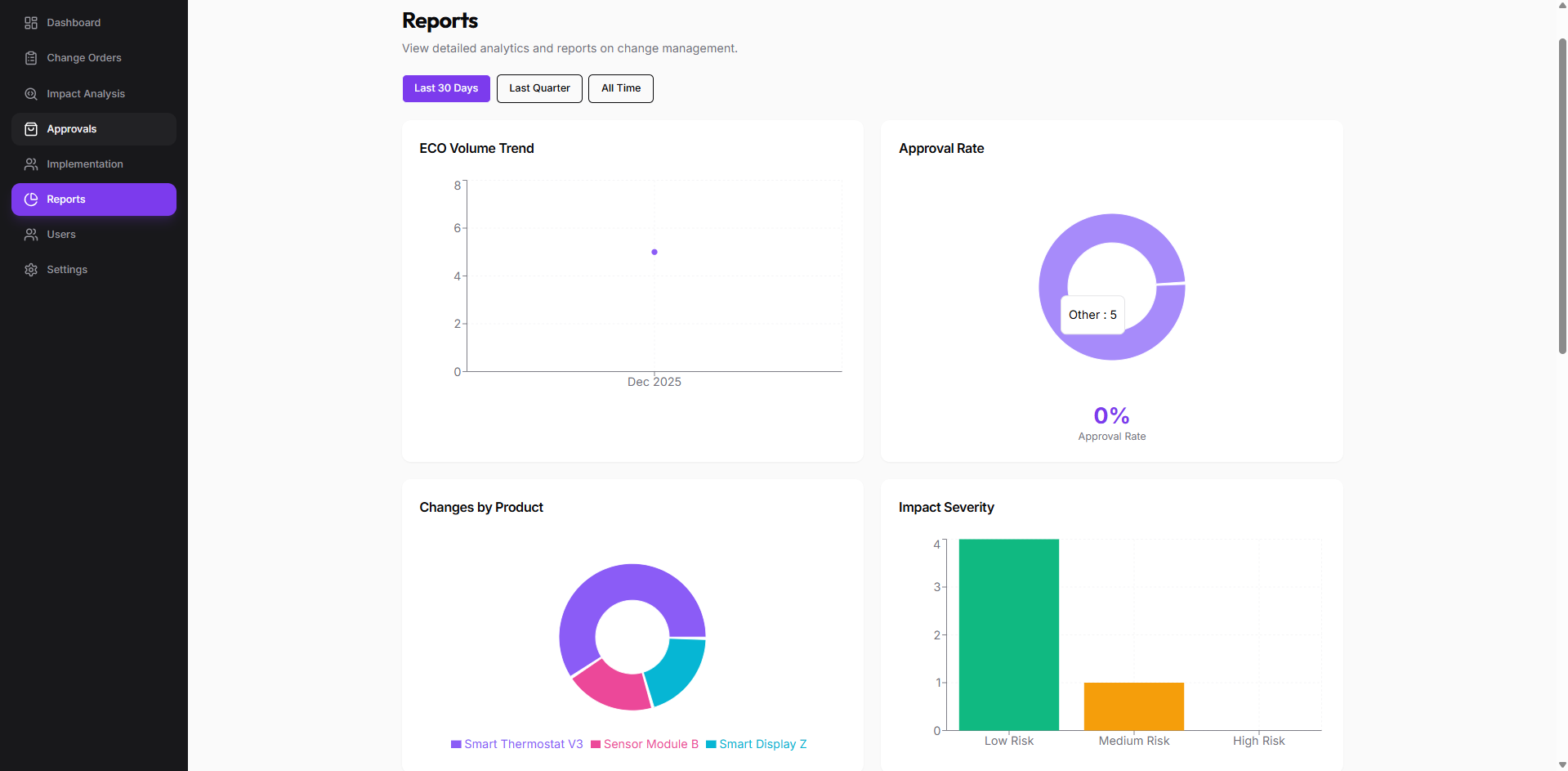Select the Change Orders clipboard icon
This screenshot has height=771, width=1568.
pyautogui.click(x=30, y=57)
